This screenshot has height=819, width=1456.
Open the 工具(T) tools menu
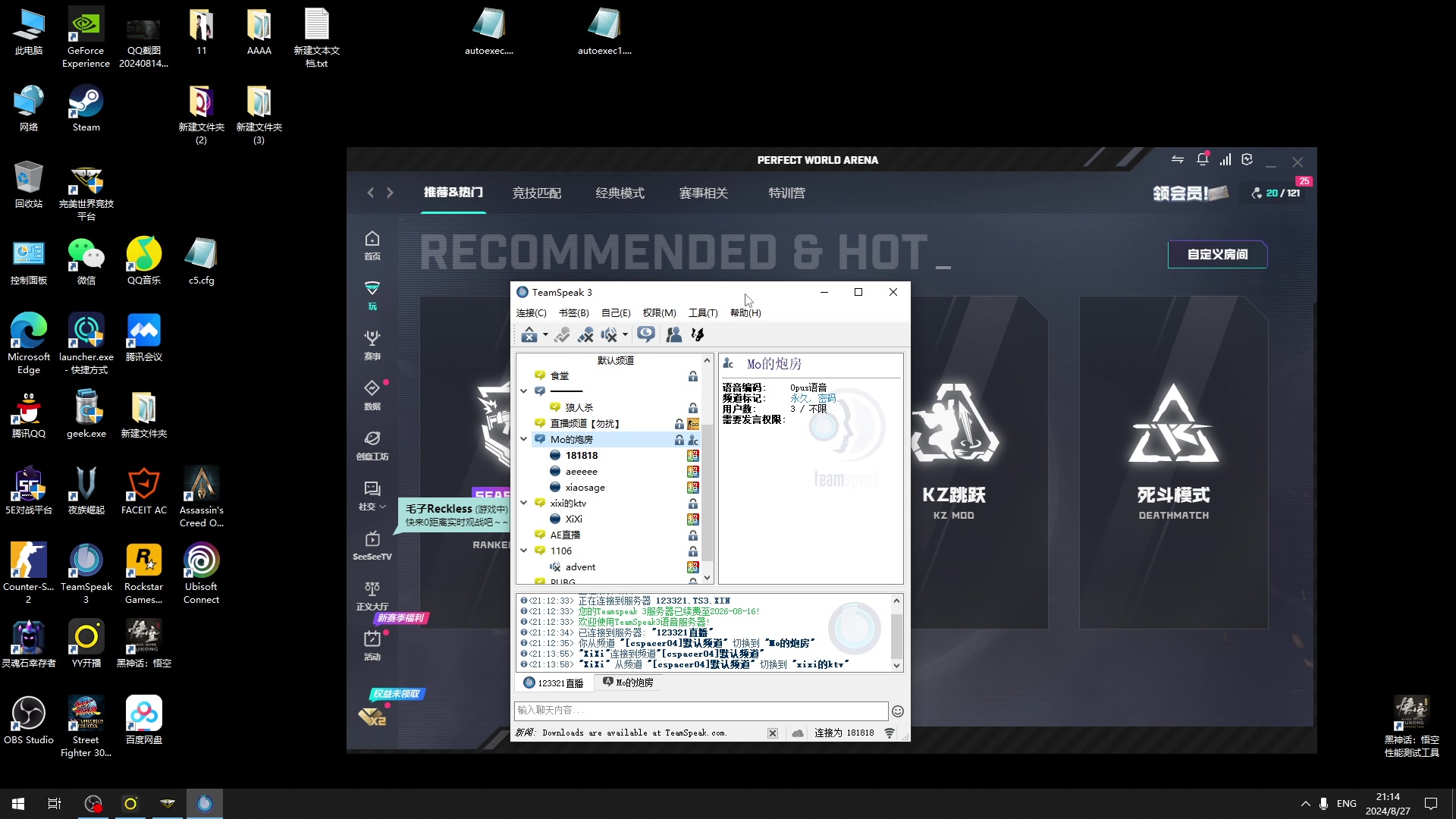pyautogui.click(x=703, y=312)
